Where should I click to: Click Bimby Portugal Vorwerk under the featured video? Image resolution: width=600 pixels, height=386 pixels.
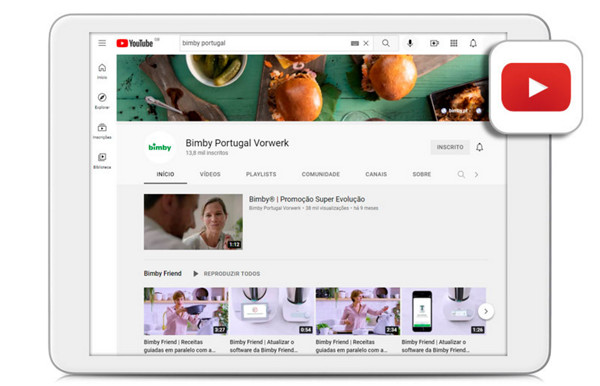[275, 208]
